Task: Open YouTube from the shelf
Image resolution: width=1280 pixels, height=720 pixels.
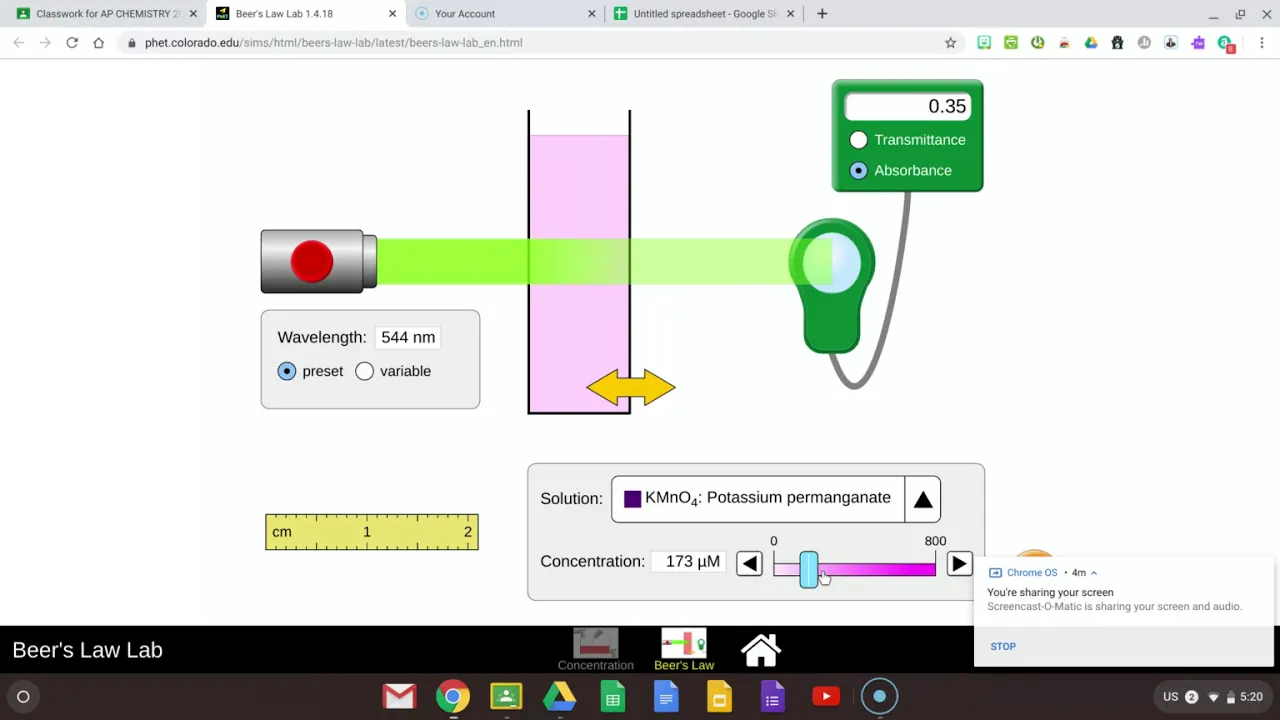Action: coord(826,697)
